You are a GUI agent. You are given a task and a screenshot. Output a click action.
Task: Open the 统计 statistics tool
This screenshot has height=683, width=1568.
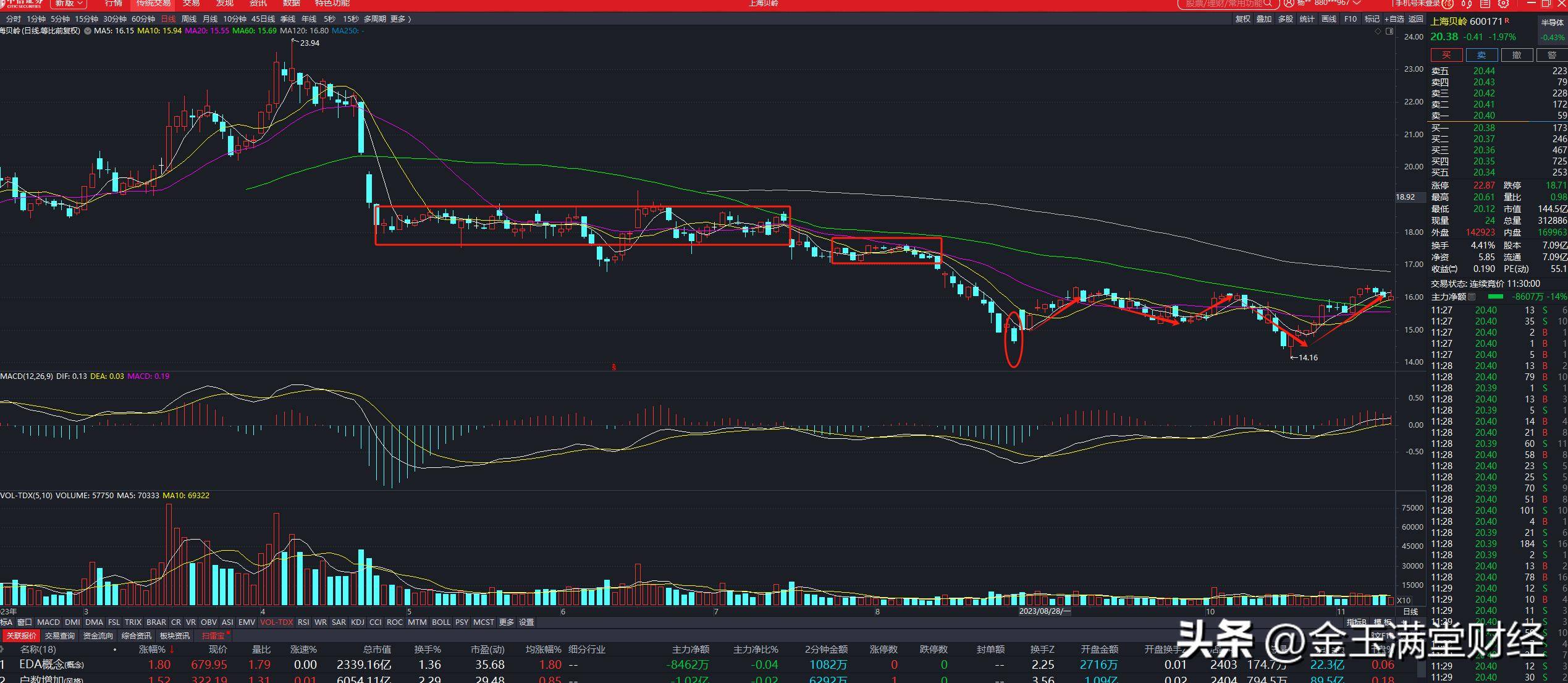tap(1307, 19)
